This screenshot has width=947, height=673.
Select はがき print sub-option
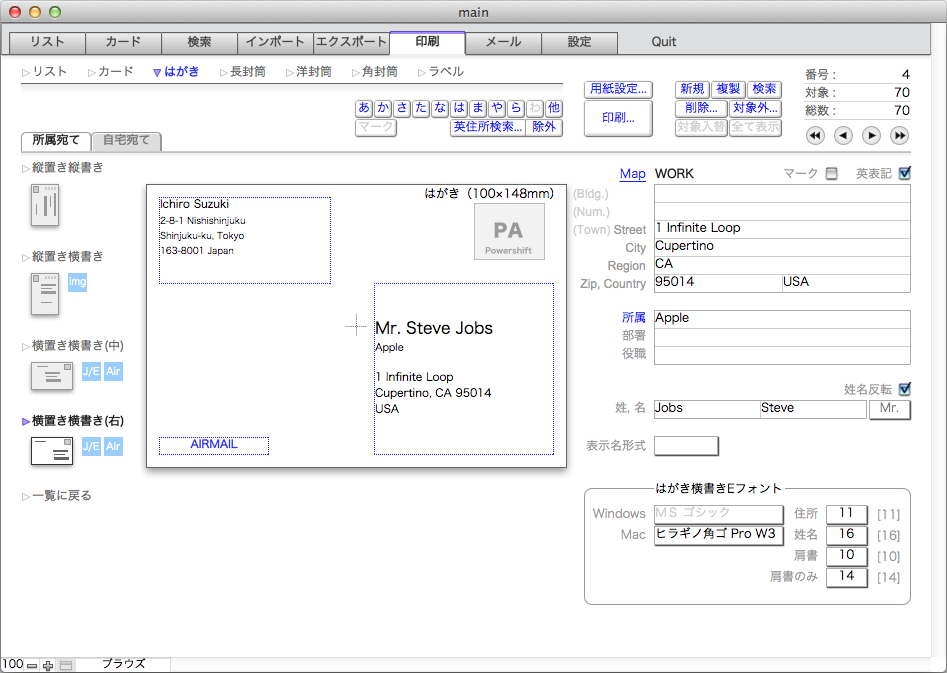click(x=176, y=72)
